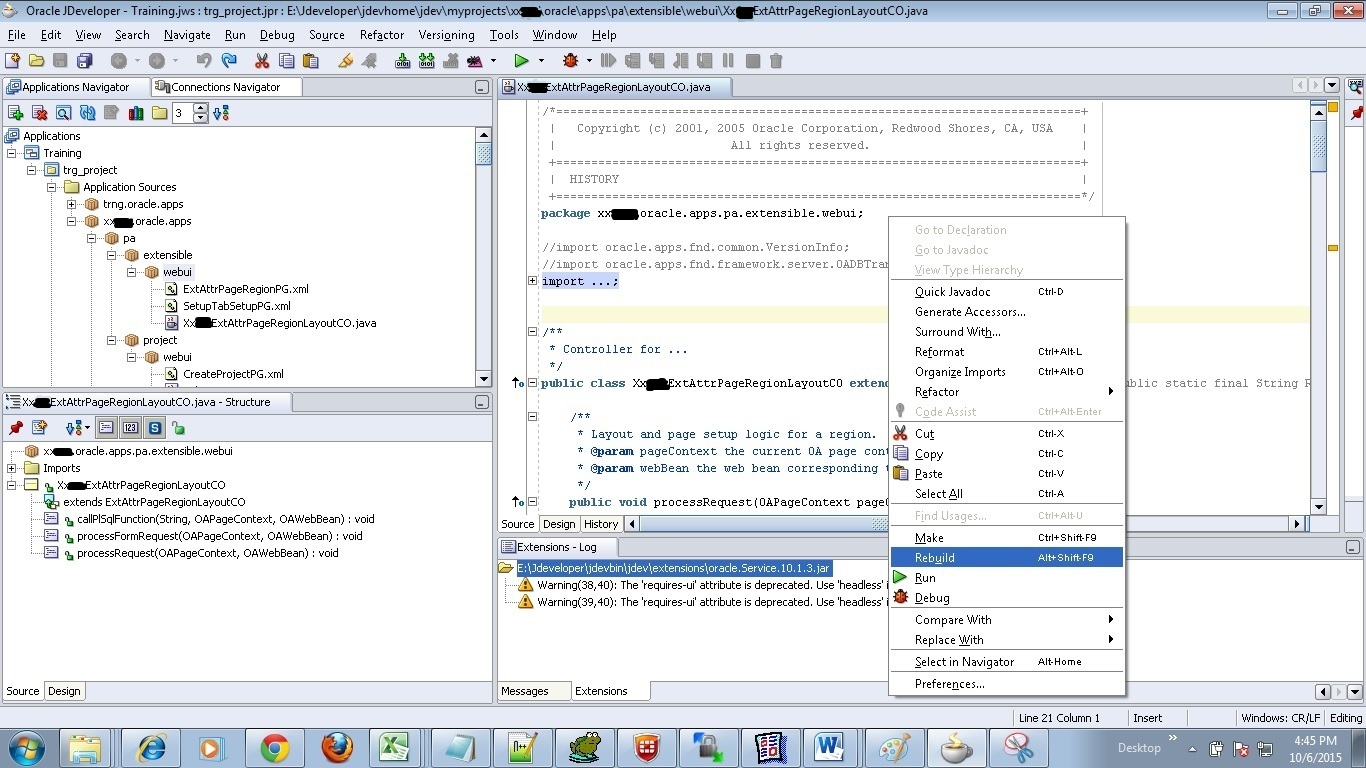Toggle the show methods button in Structure toolbar

[106, 428]
